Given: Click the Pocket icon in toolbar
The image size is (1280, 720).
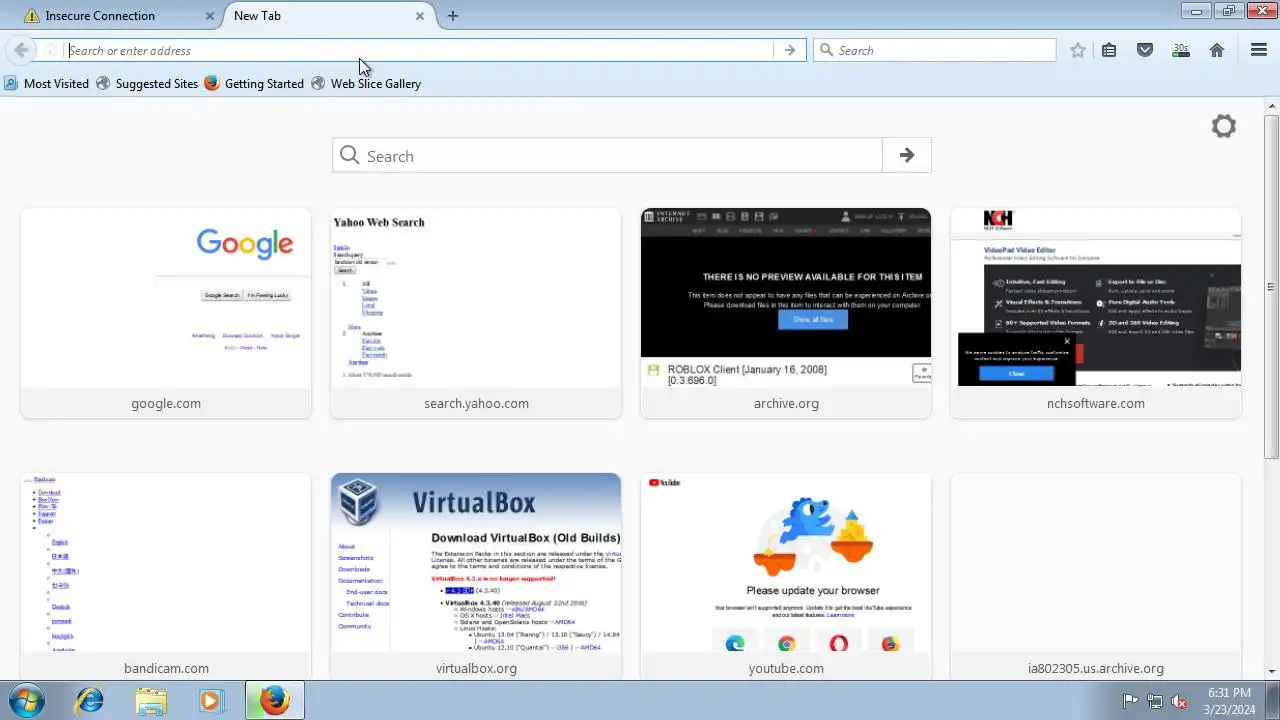Looking at the screenshot, I should 1145,50.
